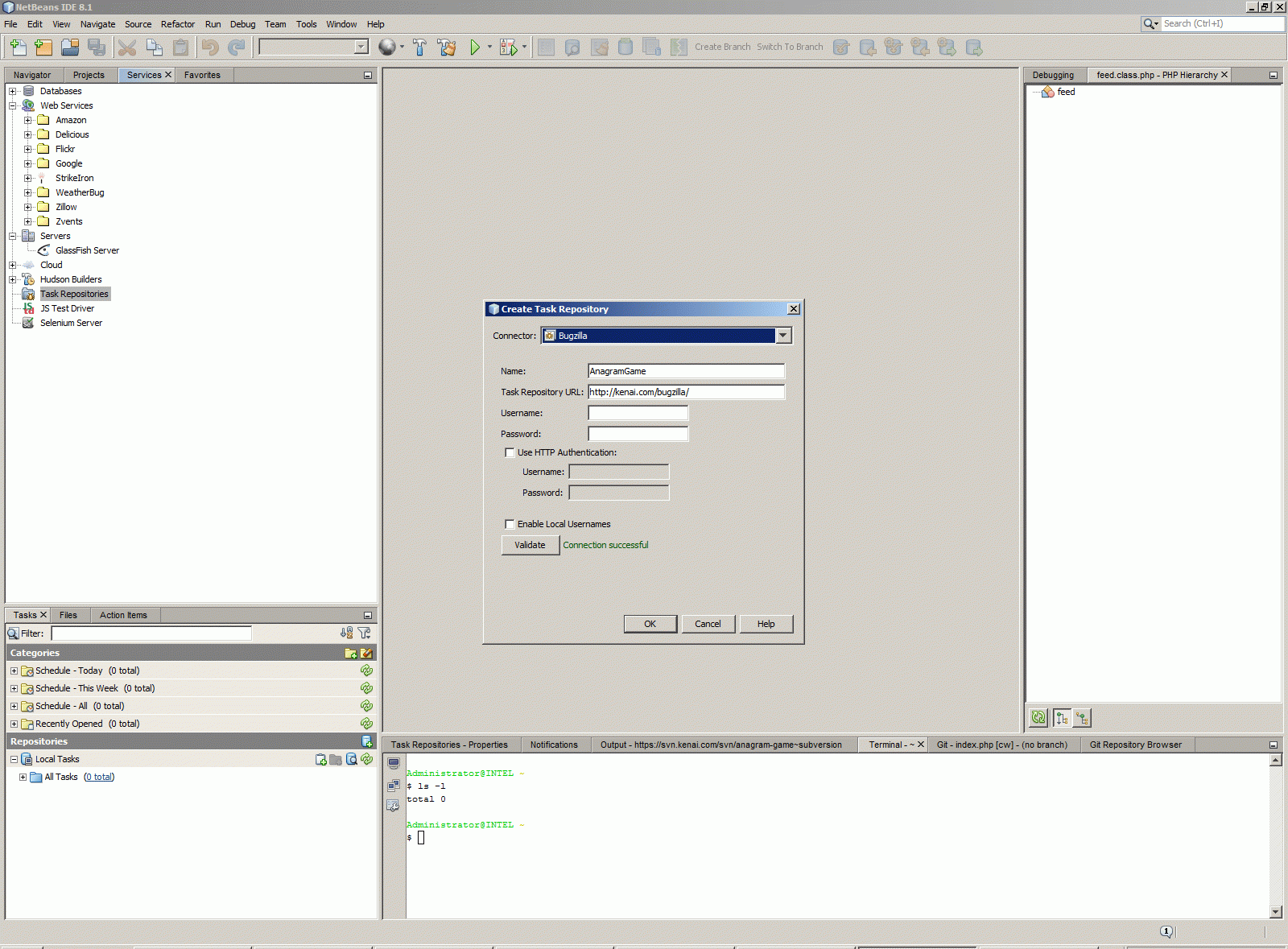Switch to the Favorites tab
The width and height of the screenshot is (1288, 949).
tap(202, 75)
